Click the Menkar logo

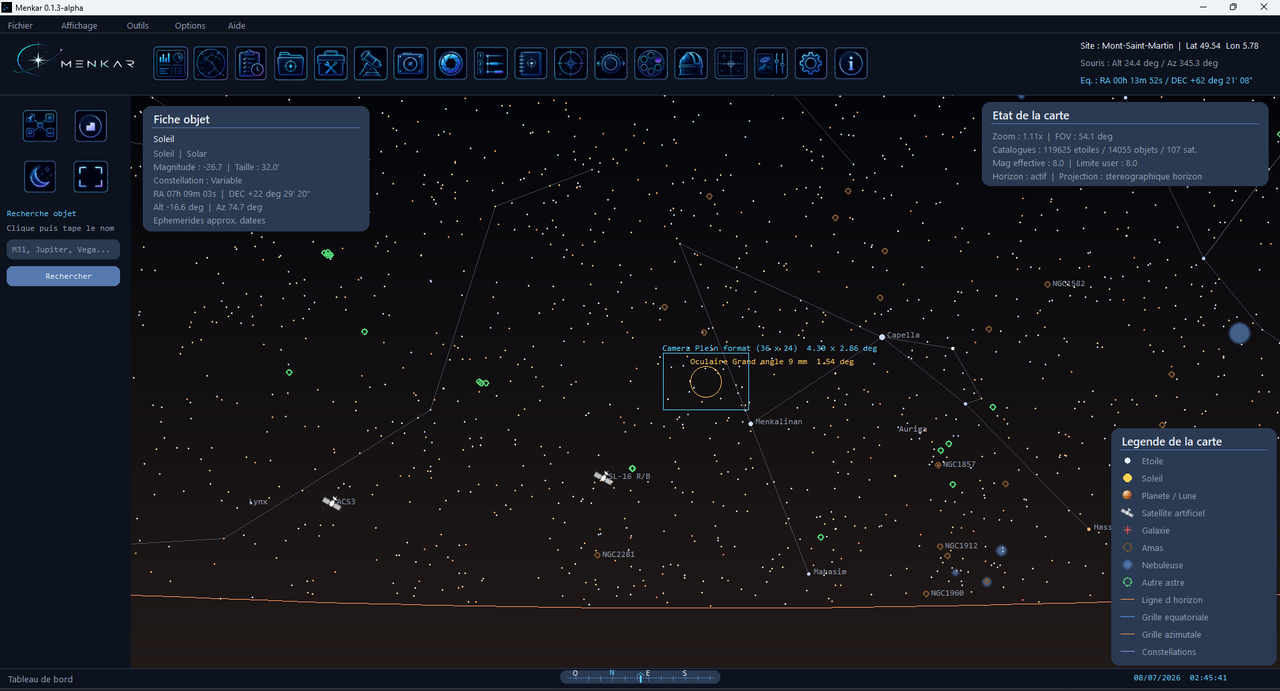75,62
